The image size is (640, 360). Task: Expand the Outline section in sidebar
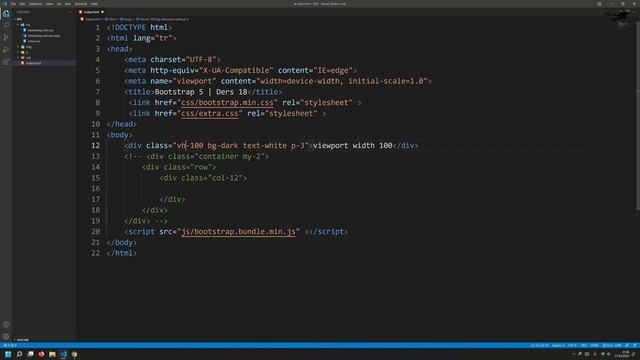(x=22, y=340)
